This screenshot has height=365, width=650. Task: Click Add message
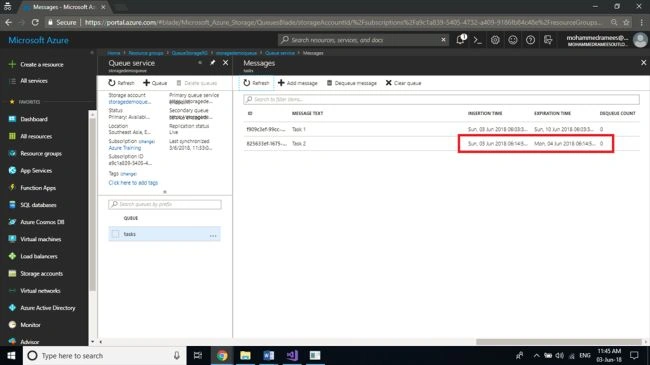(298, 83)
